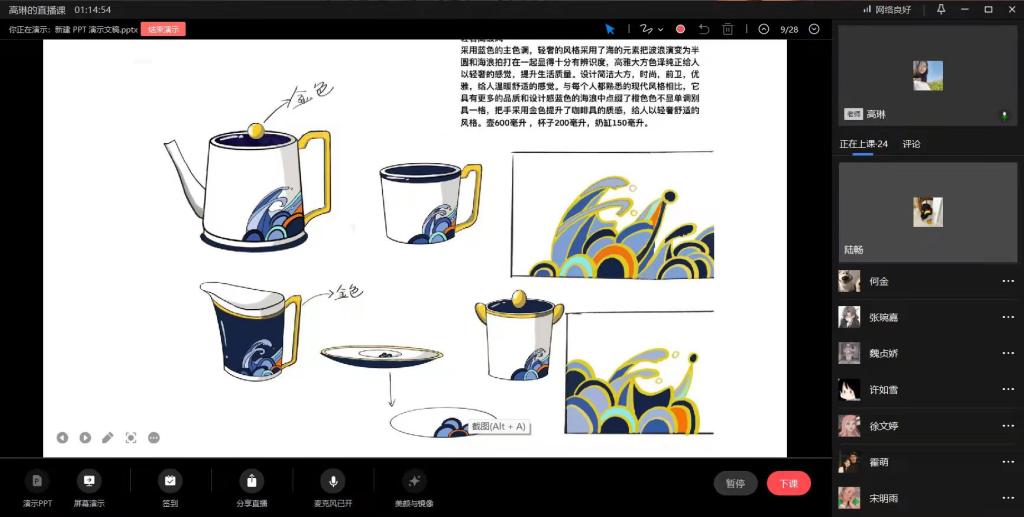Pin the window with the pushpin icon
Image resolution: width=1024 pixels, height=517 pixels.
point(940,9)
